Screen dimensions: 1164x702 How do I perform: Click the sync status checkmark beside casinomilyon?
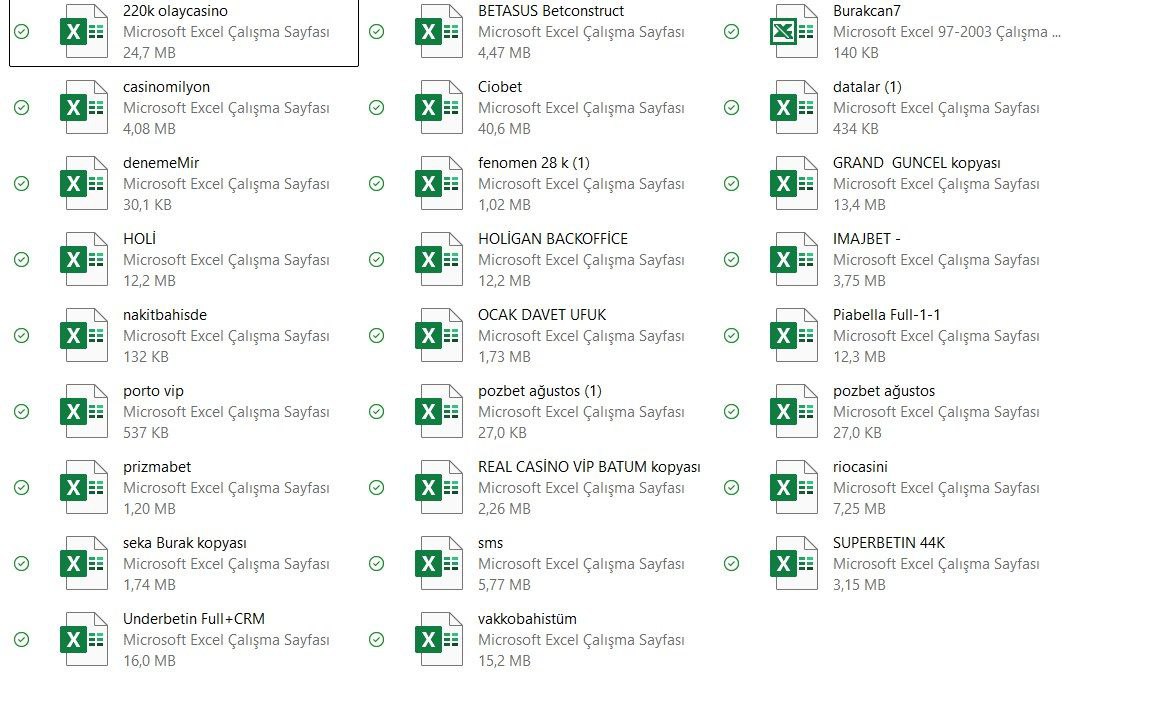22,108
